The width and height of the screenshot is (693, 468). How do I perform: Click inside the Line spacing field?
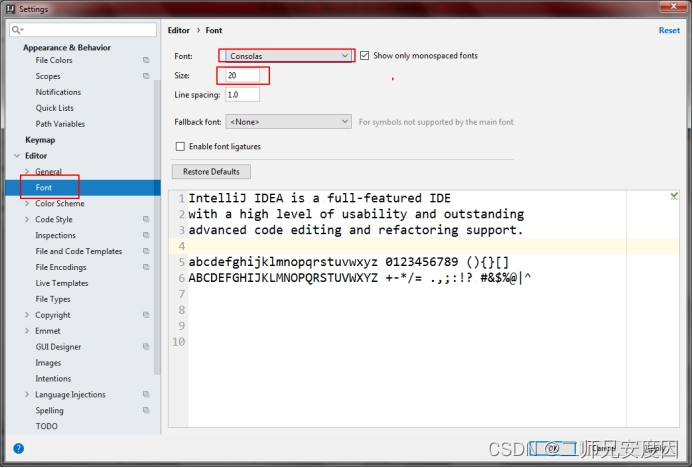pos(242,95)
